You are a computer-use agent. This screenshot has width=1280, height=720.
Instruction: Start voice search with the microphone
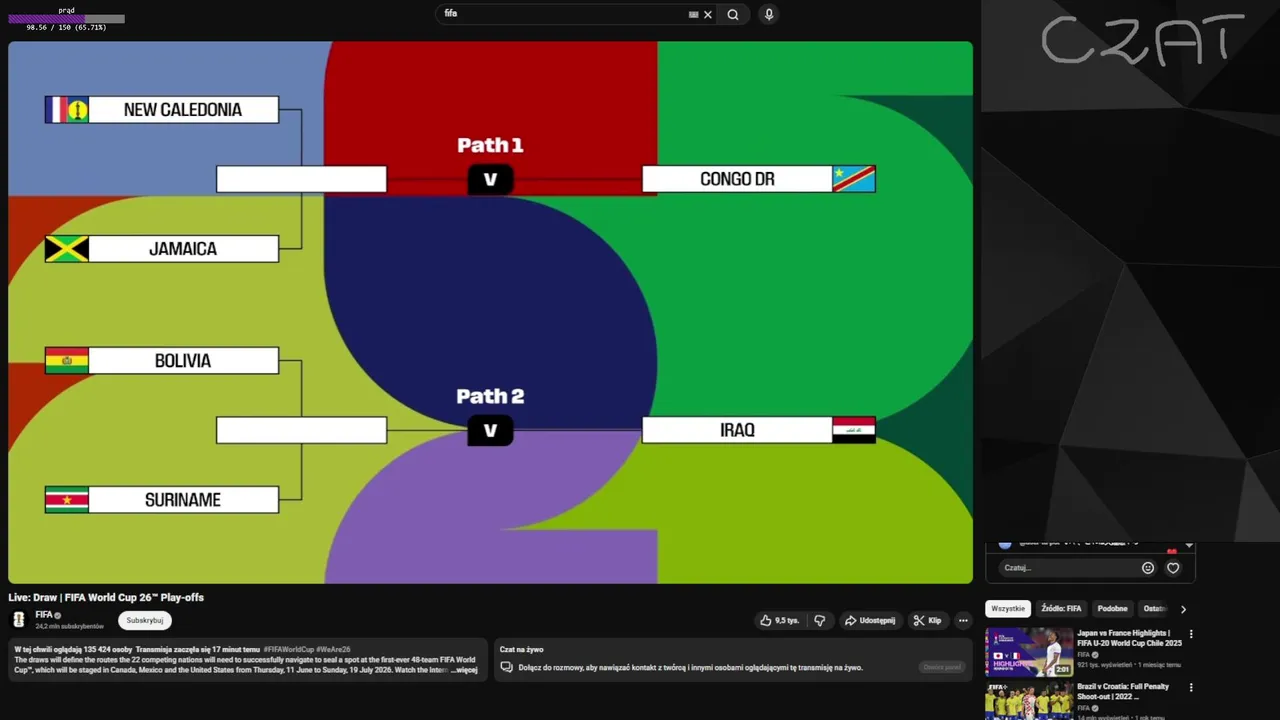click(x=769, y=14)
